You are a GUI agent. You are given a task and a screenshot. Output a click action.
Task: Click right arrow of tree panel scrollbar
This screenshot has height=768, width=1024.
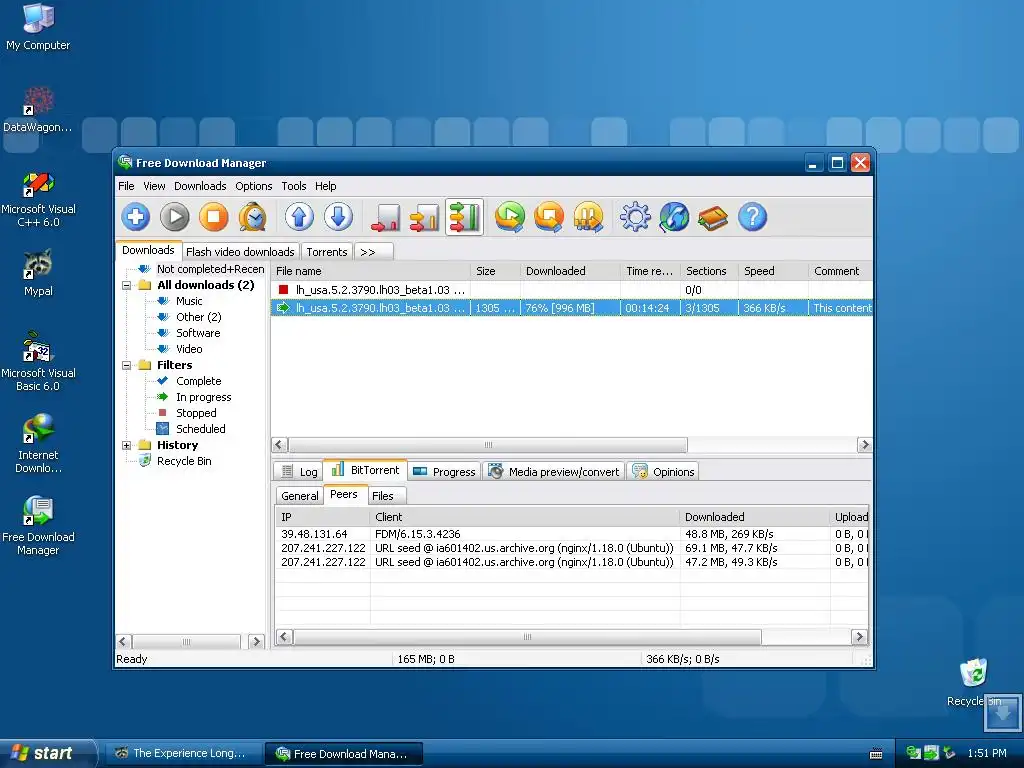click(257, 642)
